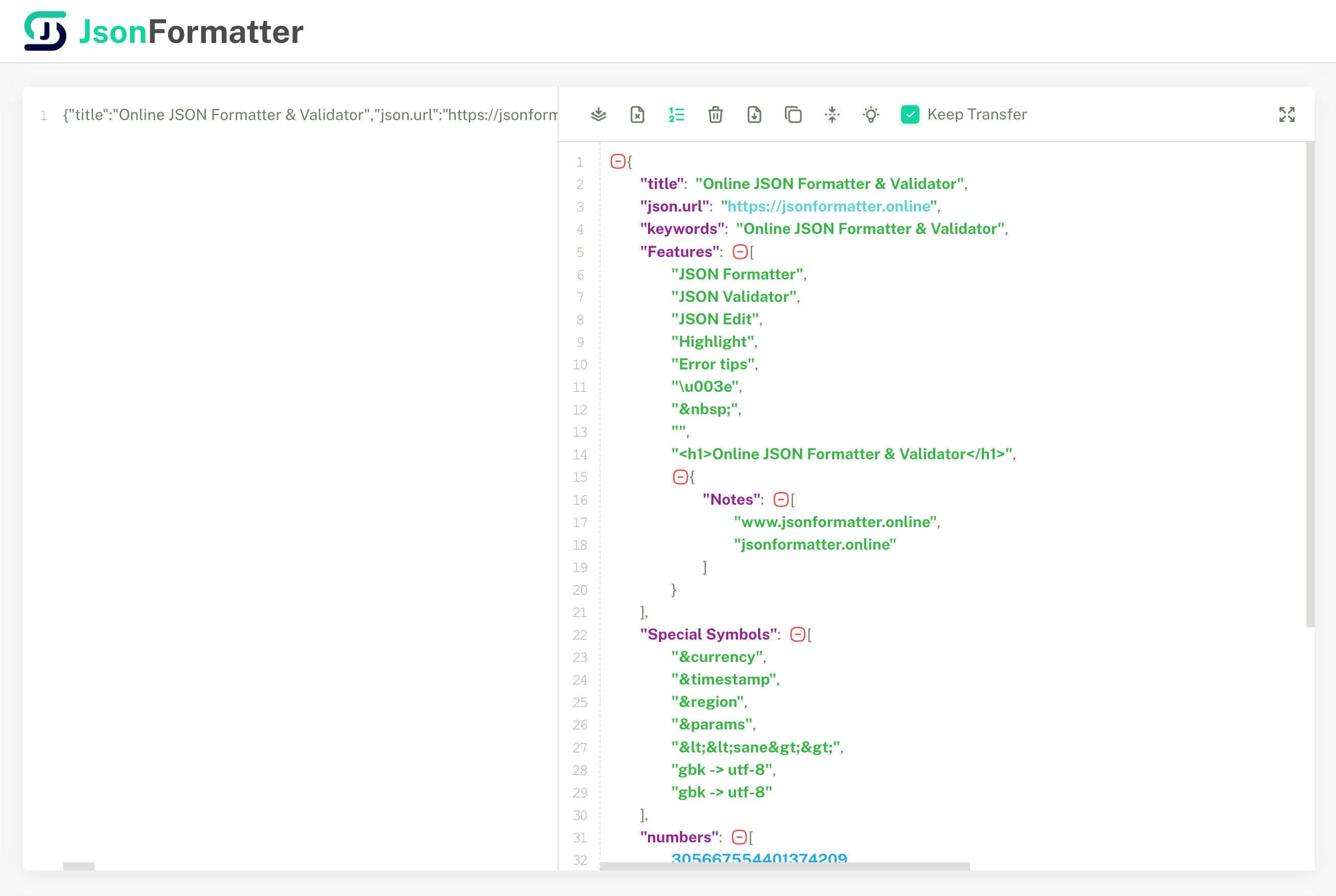Screen dimensions: 1336x896
Task: Click the empty string "" value on line 13
Action: 679,430
